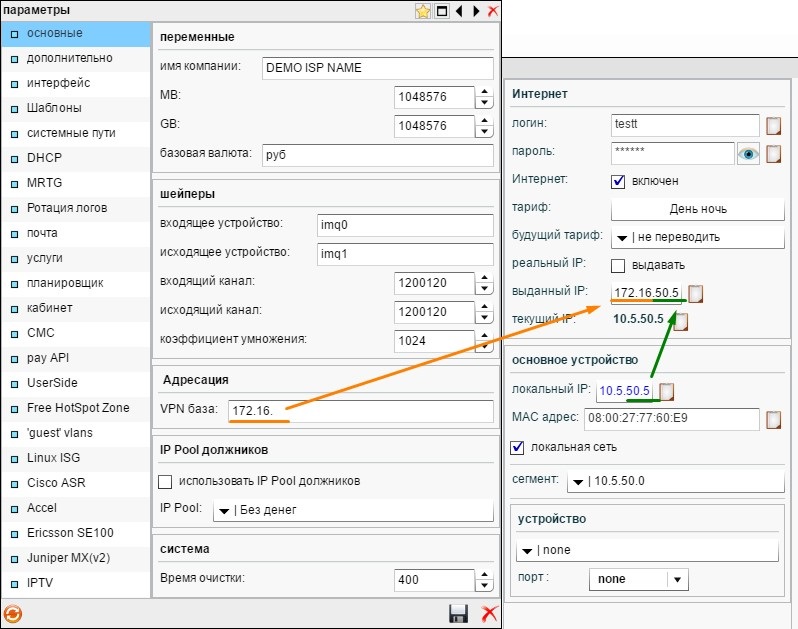Screen dimensions: 798x629
Task: Show password with the eye icon
Action: tap(749, 154)
